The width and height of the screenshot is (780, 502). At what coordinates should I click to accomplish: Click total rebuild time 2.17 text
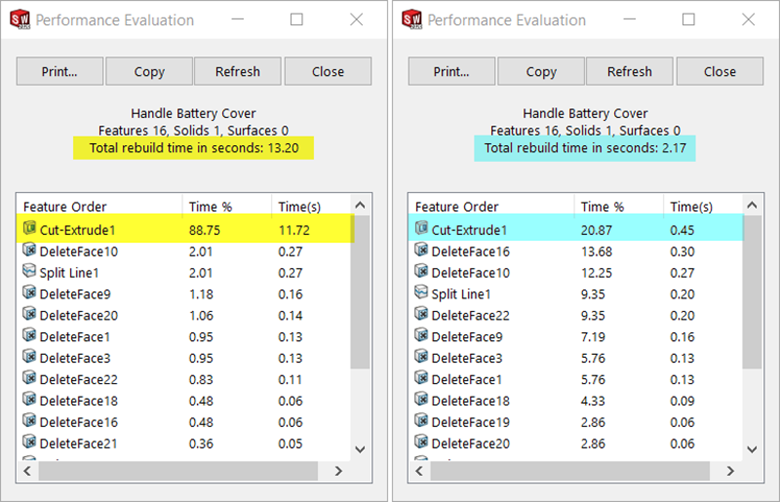[x=585, y=148]
